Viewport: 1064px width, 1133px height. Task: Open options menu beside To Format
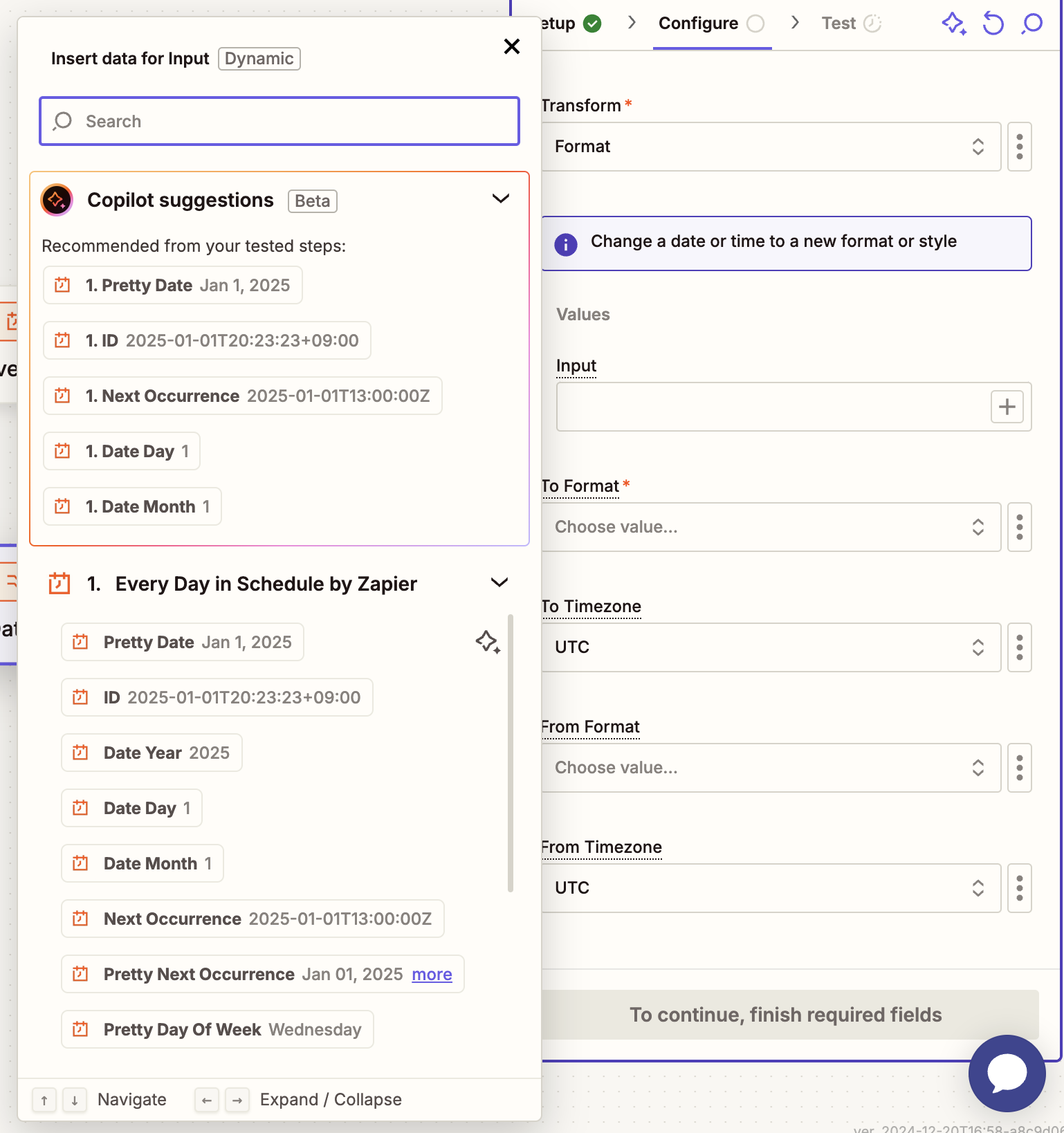click(1020, 527)
